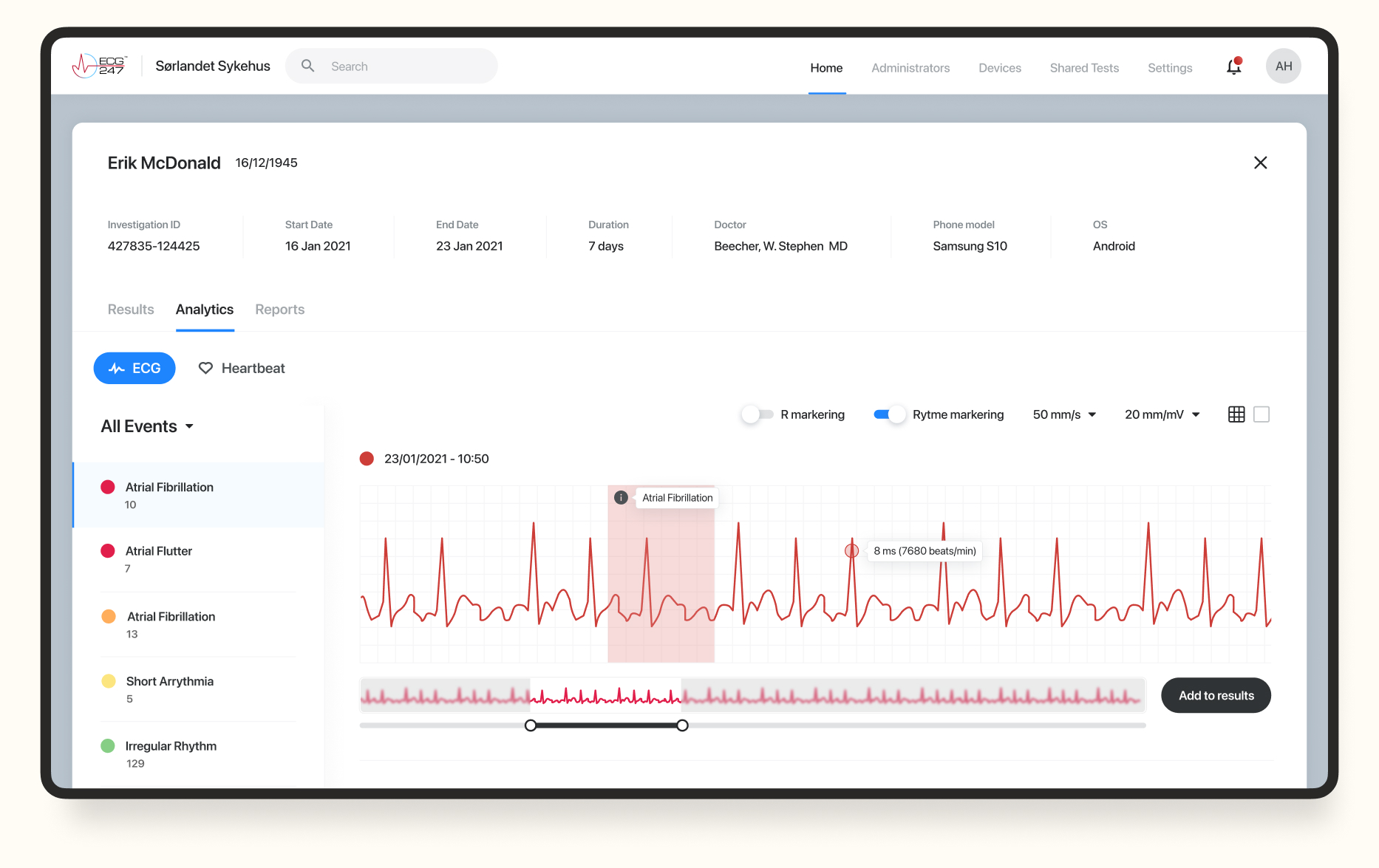This screenshot has height=868, width=1379.
Task: Open the Shared Tests section
Action: click(x=1084, y=68)
